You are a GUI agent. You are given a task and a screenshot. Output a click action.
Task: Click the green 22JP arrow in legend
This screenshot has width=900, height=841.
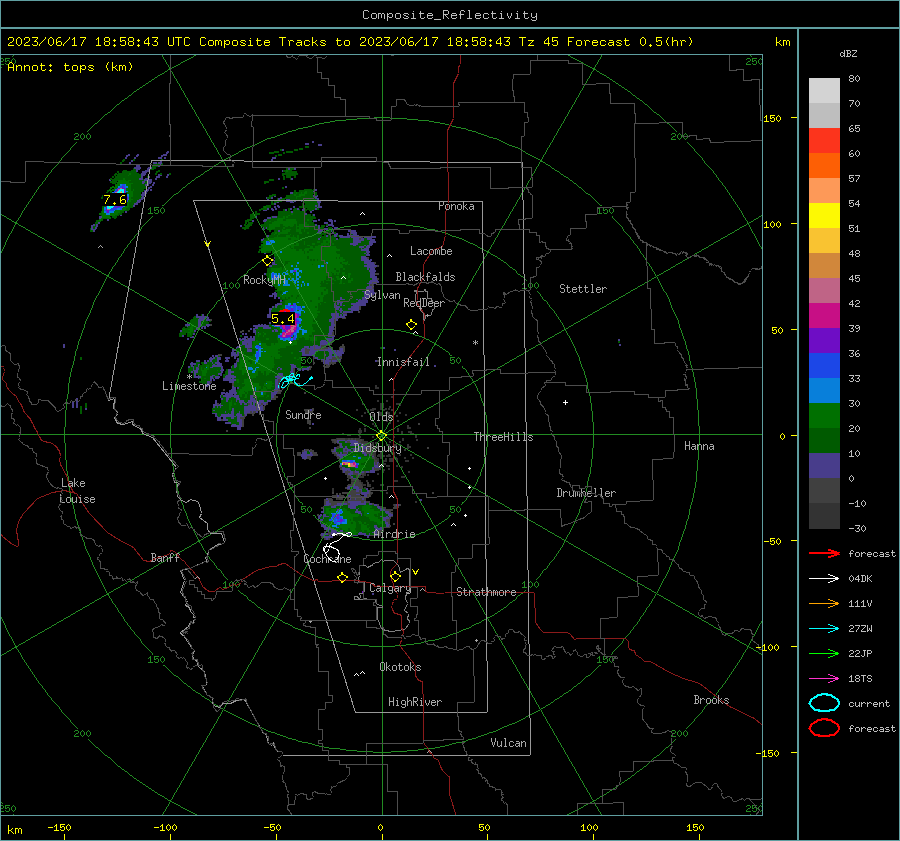pyautogui.click(x=824, y=653)
